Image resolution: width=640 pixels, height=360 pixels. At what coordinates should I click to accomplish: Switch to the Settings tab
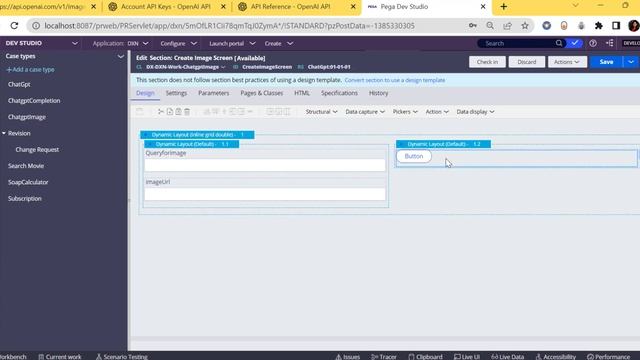[176, 93]
